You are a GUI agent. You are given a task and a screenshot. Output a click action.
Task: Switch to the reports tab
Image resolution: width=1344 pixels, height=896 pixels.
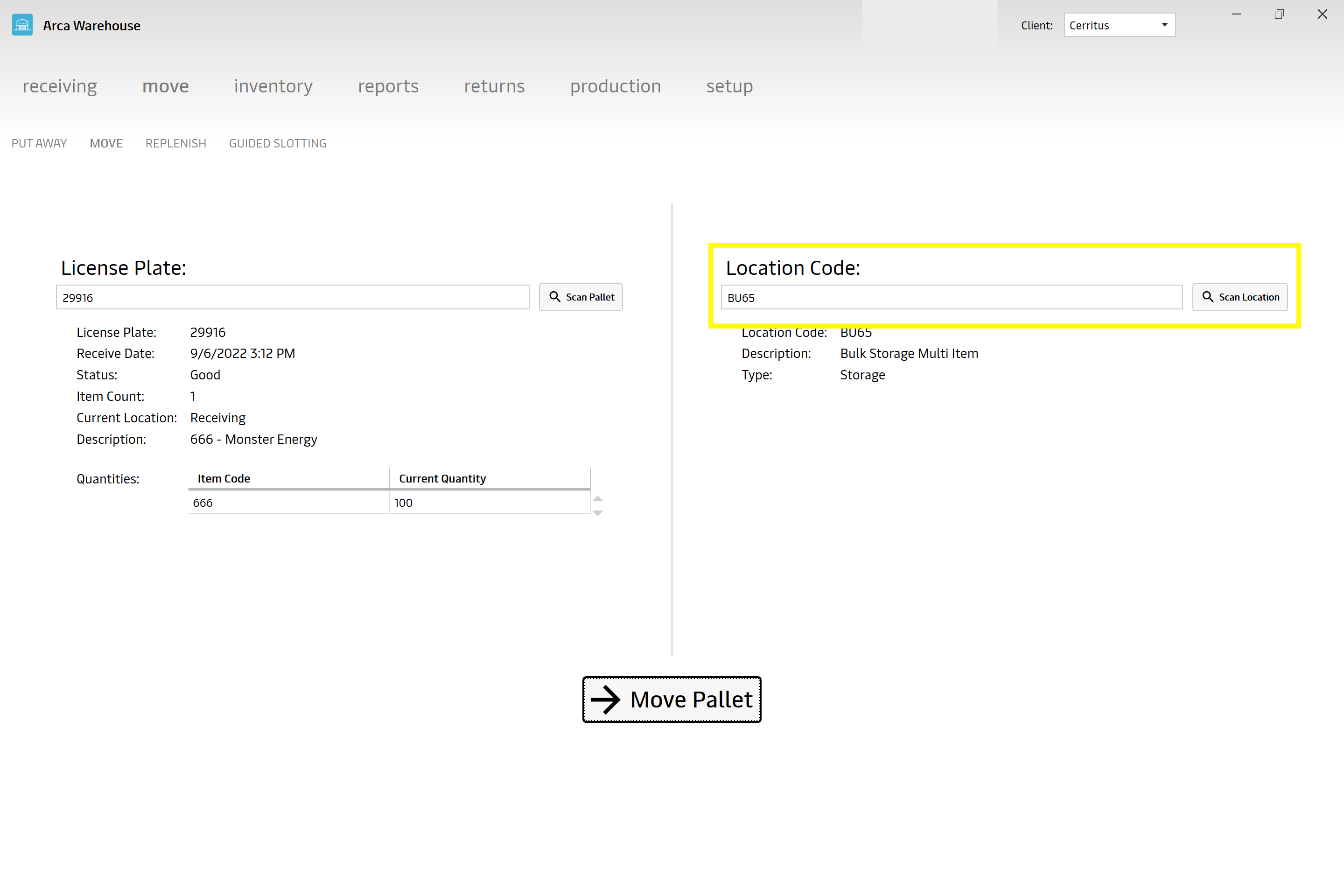click(x=388, y=86)
